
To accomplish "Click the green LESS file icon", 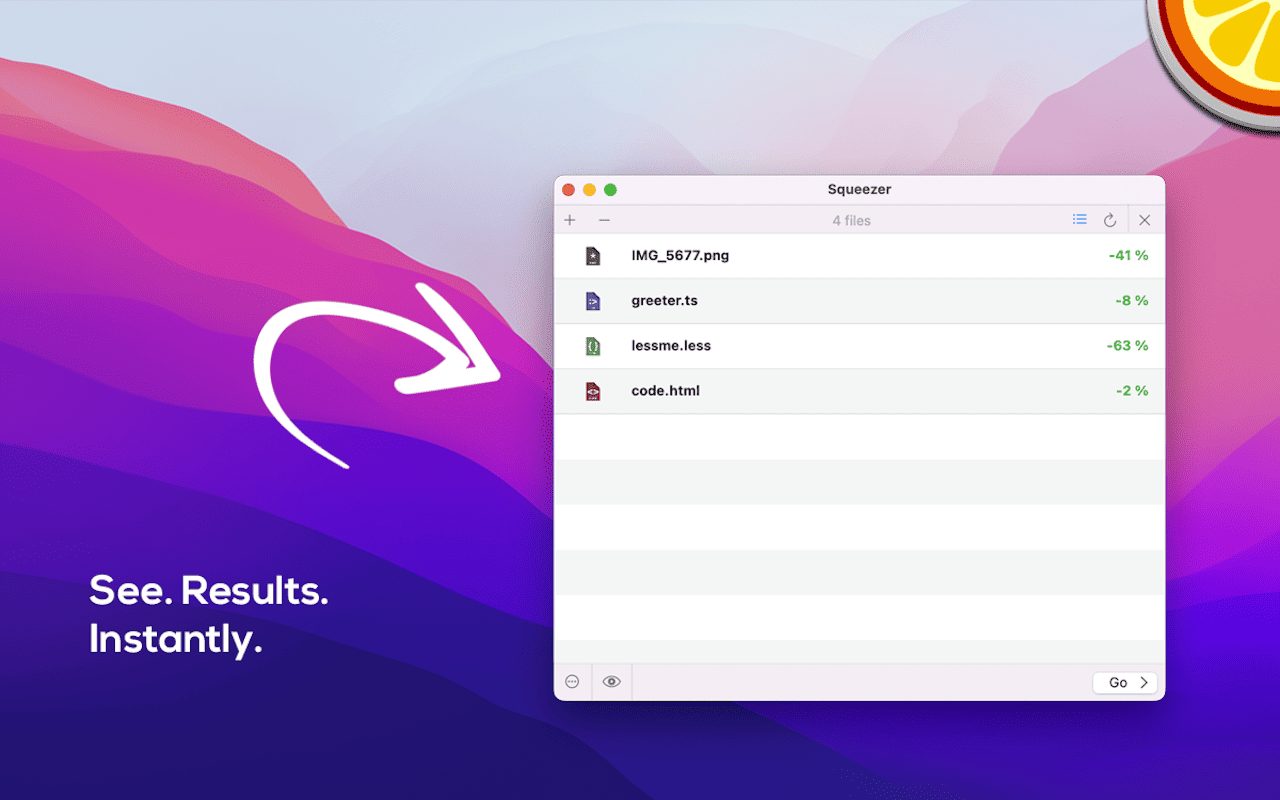I will [593, 346].
